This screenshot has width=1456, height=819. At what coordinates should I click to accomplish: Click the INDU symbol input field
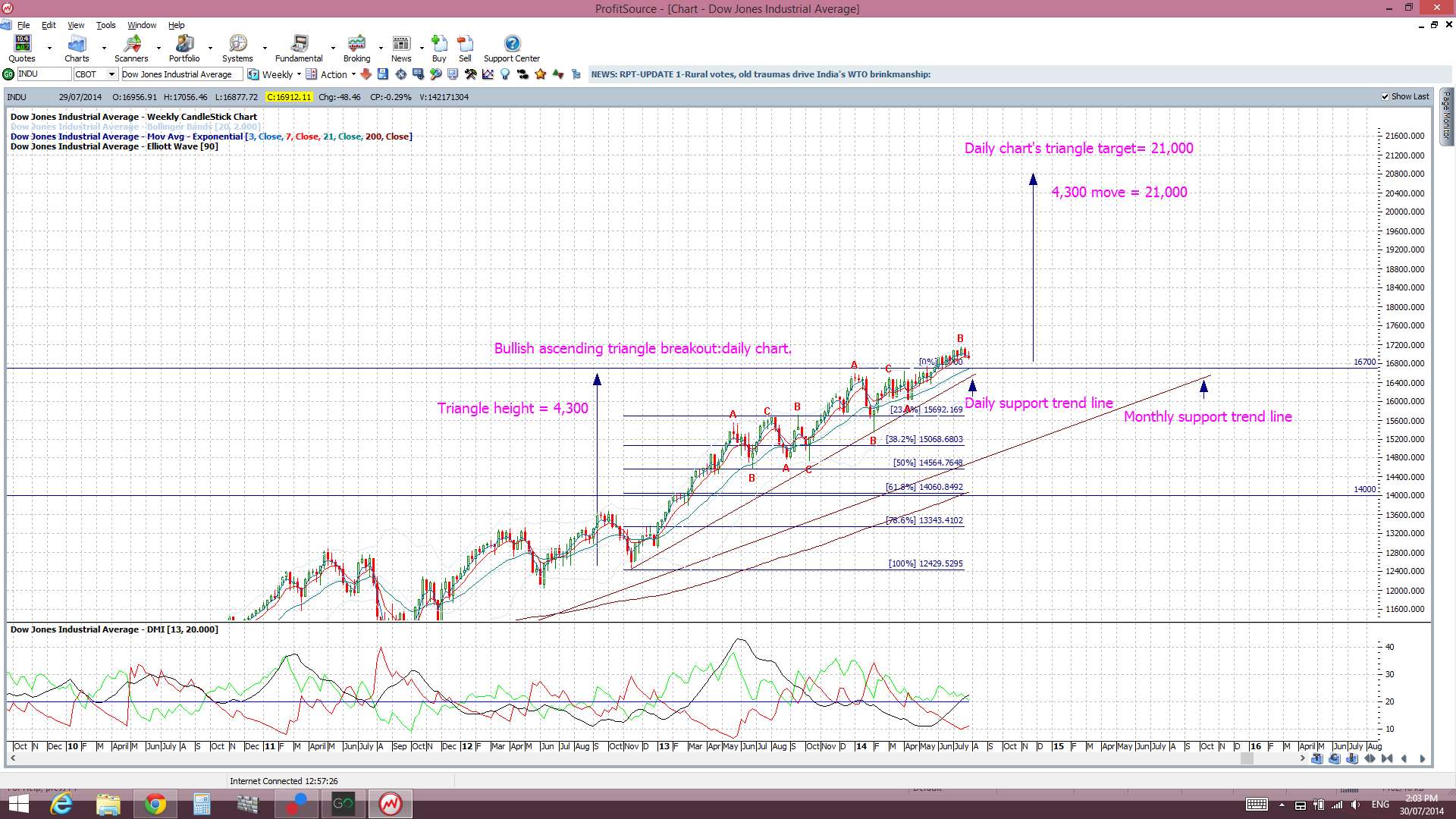44,74
